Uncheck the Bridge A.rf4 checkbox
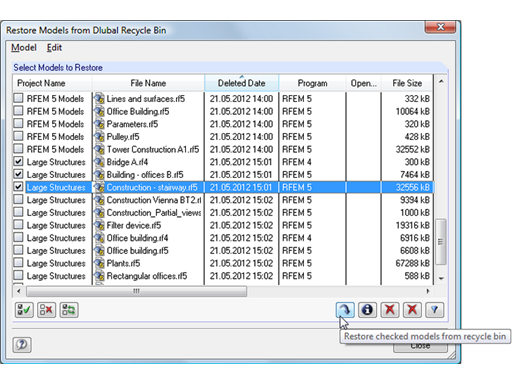The height and width of the screenshot is (385, 512). pyautogui.click(x=19, y=161)
